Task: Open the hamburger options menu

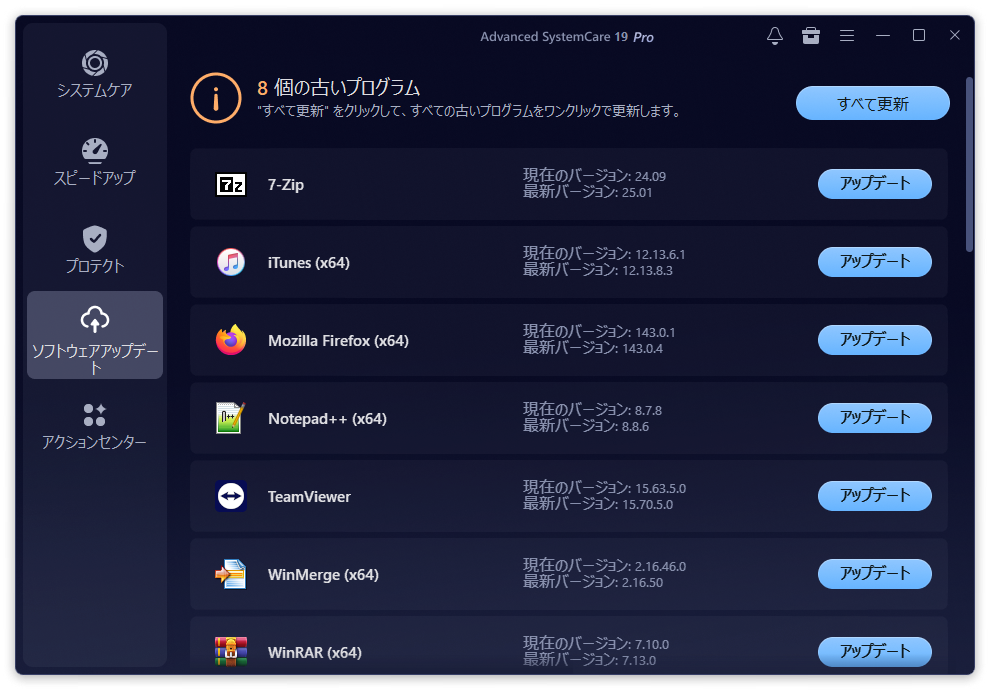Action: (x=847, y=36)
